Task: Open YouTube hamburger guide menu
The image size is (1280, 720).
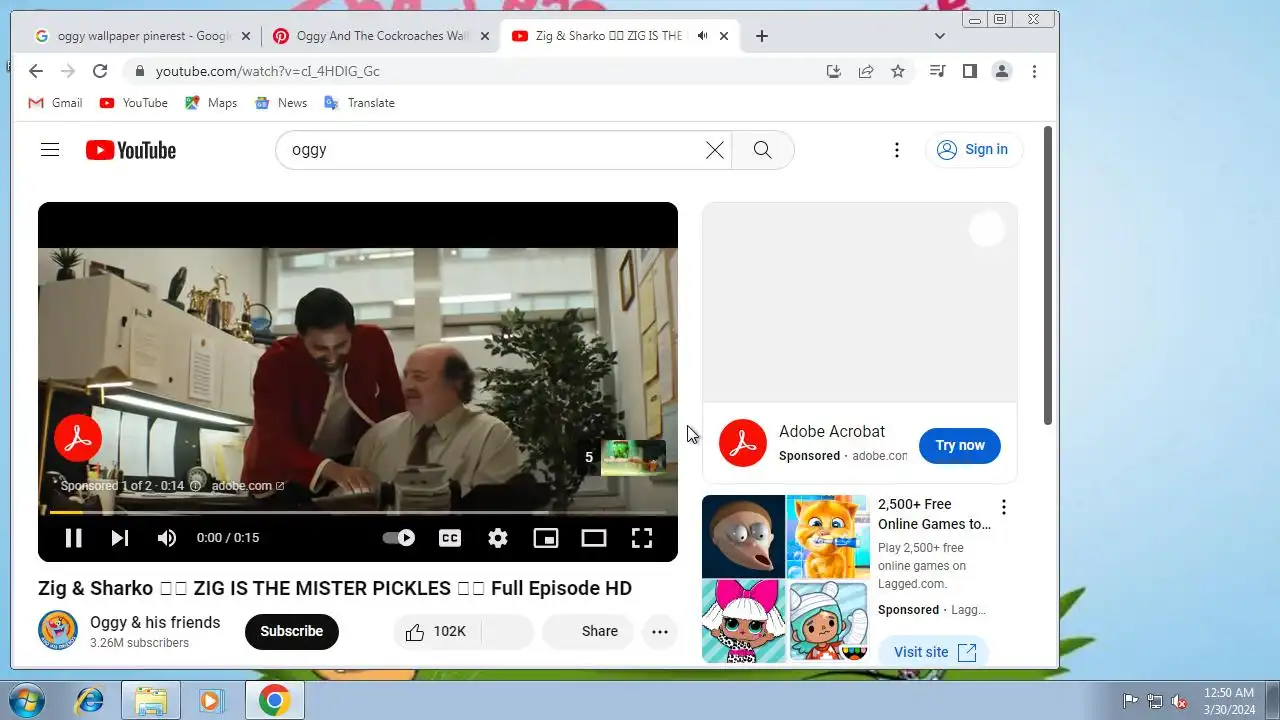Action: click(50, 150)
